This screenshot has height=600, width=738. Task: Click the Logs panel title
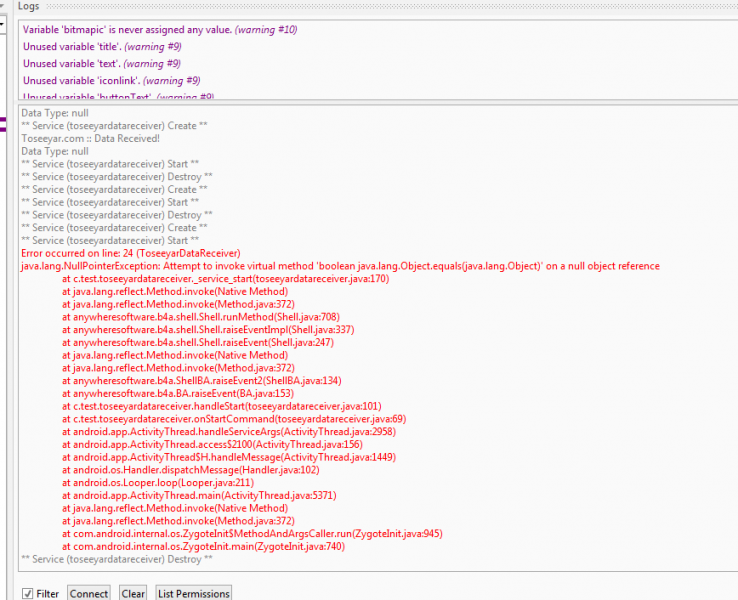[29, 6]
